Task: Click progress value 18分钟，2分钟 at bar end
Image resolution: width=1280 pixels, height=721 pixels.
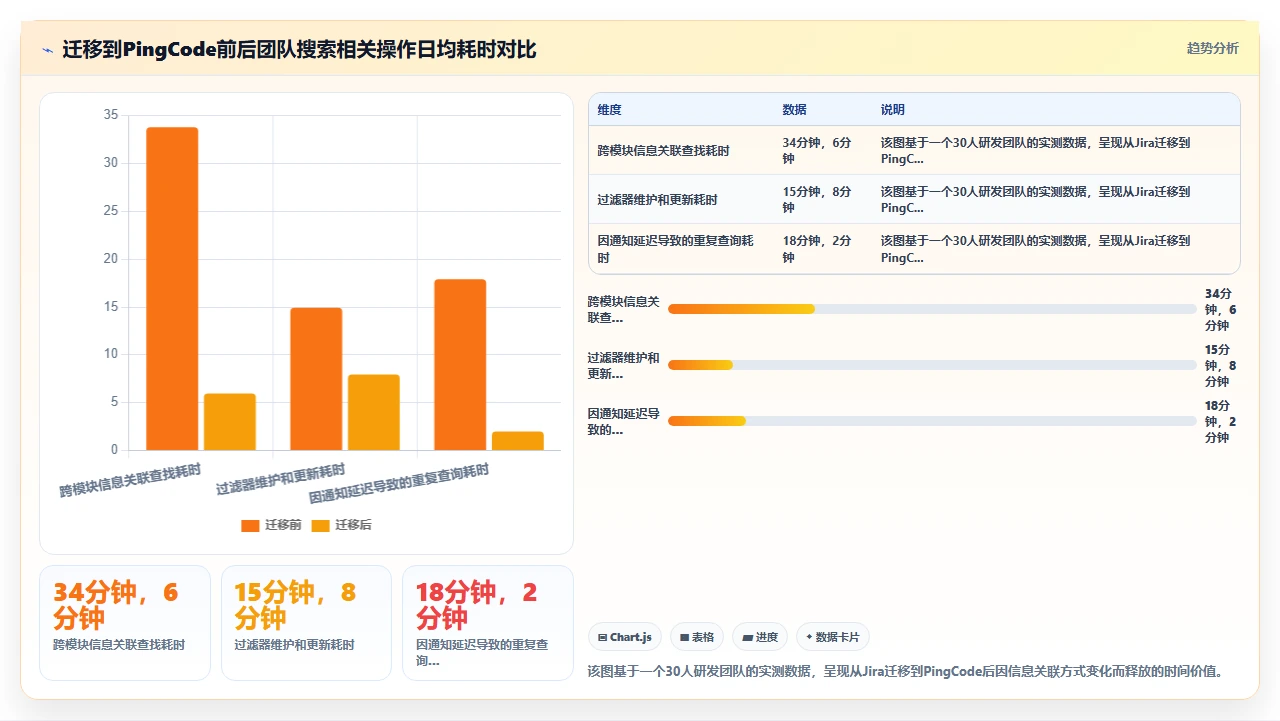Action: 1221,421
